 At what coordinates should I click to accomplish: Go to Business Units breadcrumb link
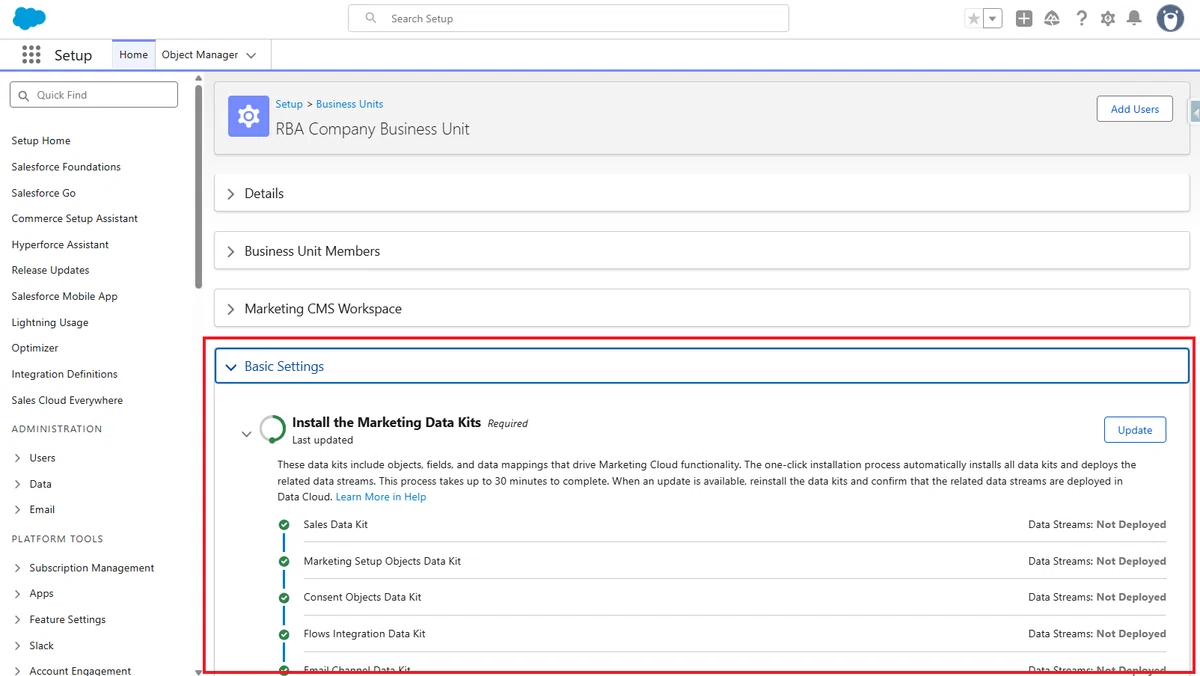350,104
